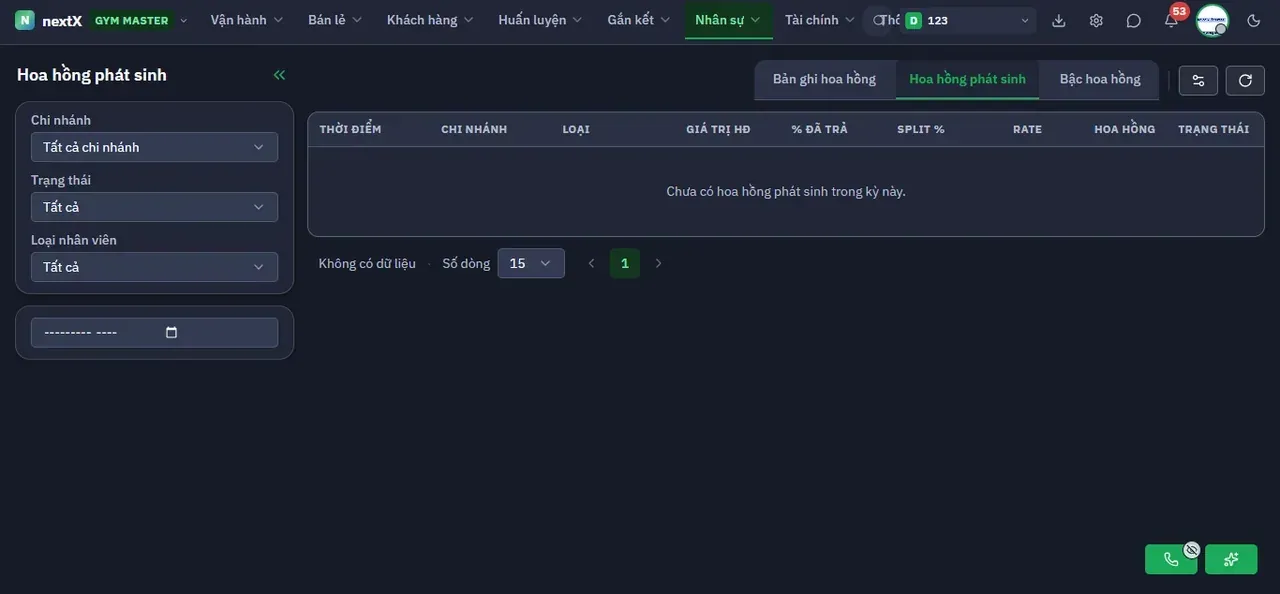
Task: Click the THỜI ĐIỂM column header
Action: (x=350, y=129)
